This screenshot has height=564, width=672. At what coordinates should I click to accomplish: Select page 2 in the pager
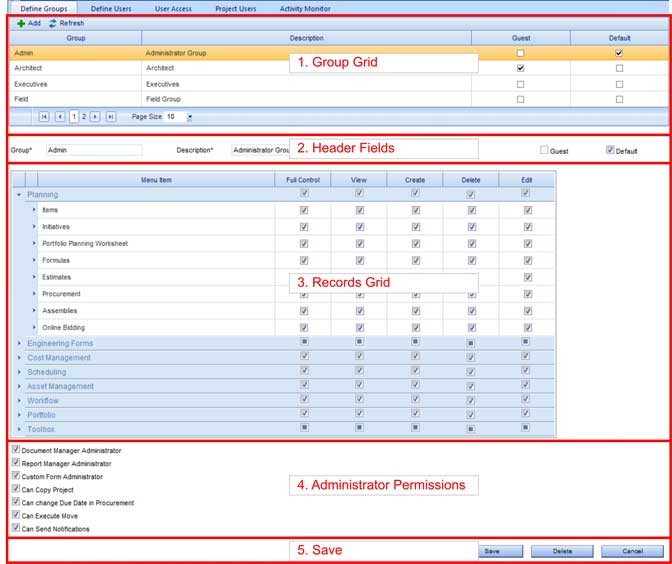point(84,117)
